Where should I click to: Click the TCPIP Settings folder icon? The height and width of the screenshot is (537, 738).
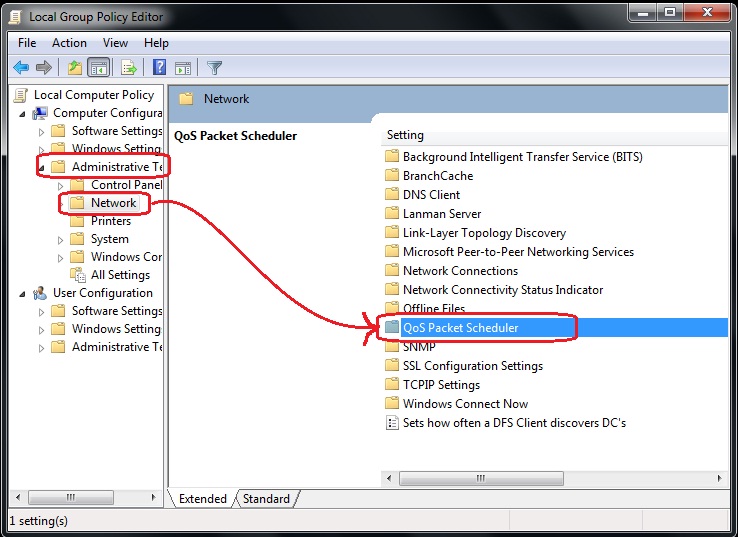[x=392, y=384]
